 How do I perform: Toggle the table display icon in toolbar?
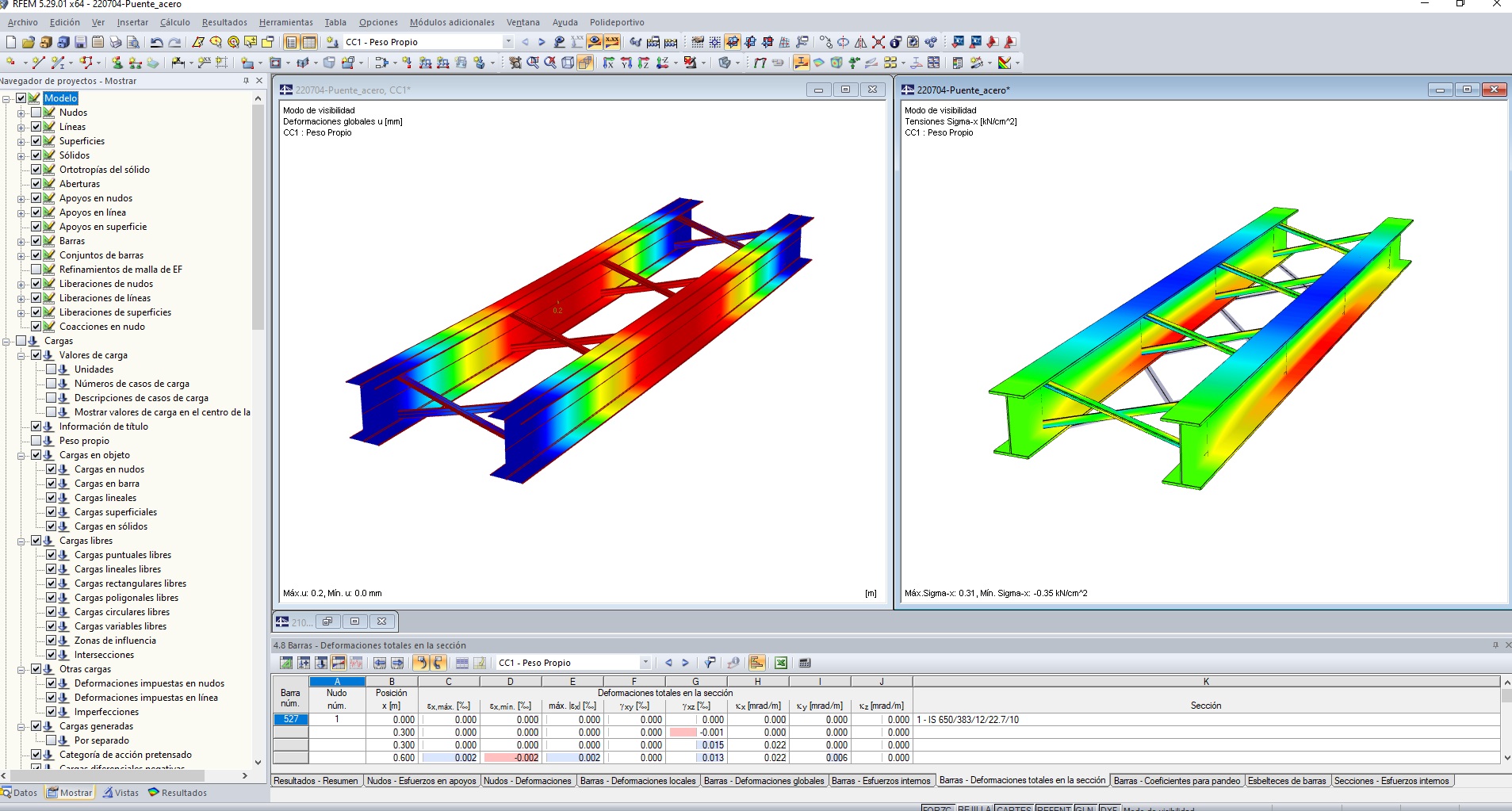(x=308, y=42)
